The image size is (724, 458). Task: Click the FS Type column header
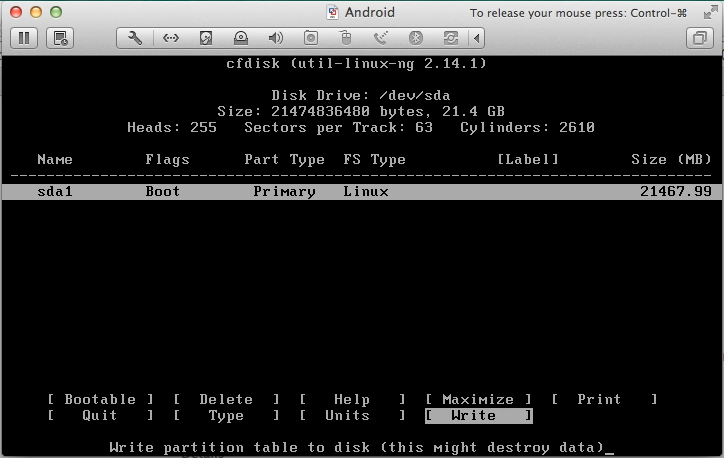pyautogui.click(x=374, y=159)
